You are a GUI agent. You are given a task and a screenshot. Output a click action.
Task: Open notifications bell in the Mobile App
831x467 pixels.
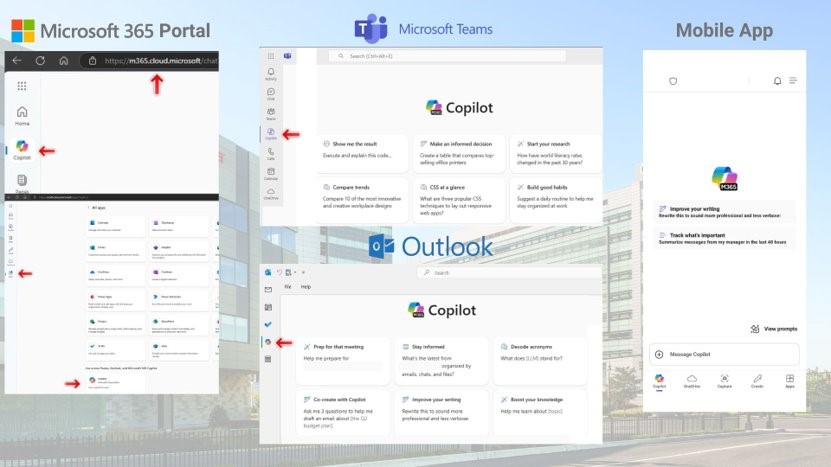(777, 81)
